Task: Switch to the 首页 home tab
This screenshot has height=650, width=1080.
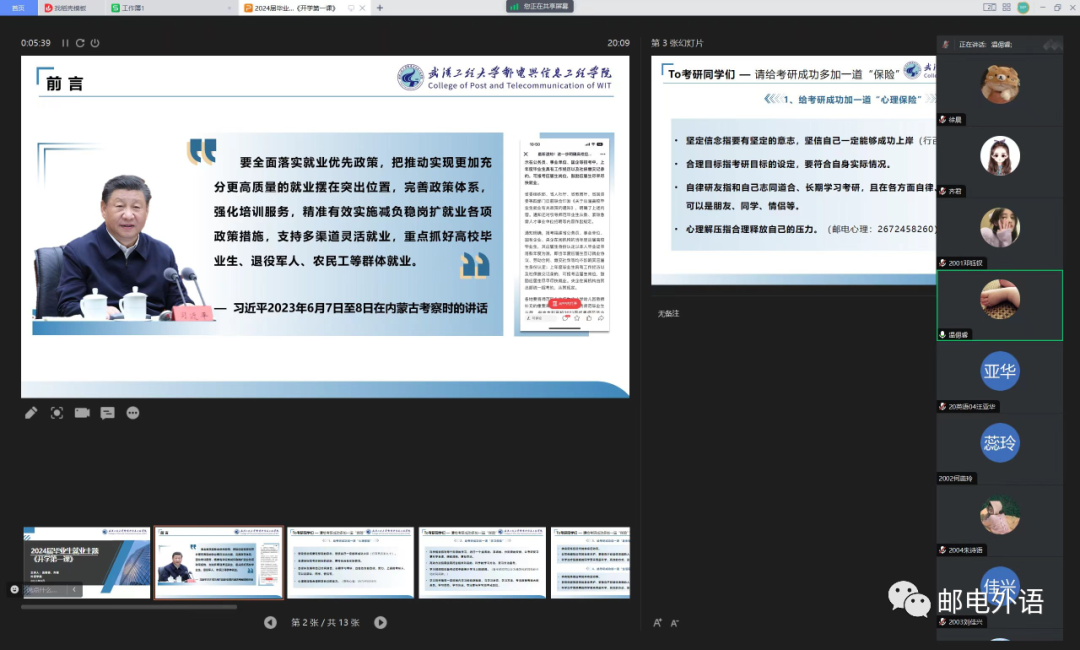Action: (x=18, y=7)
